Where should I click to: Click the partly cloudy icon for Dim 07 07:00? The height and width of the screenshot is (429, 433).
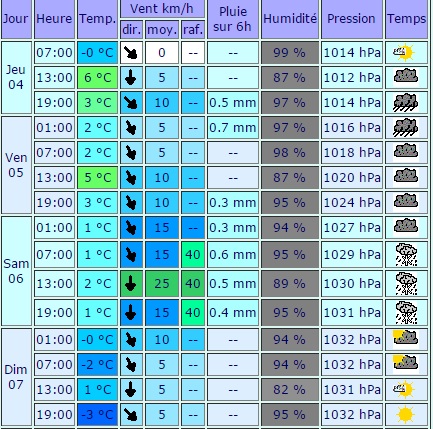coord(405,364)
